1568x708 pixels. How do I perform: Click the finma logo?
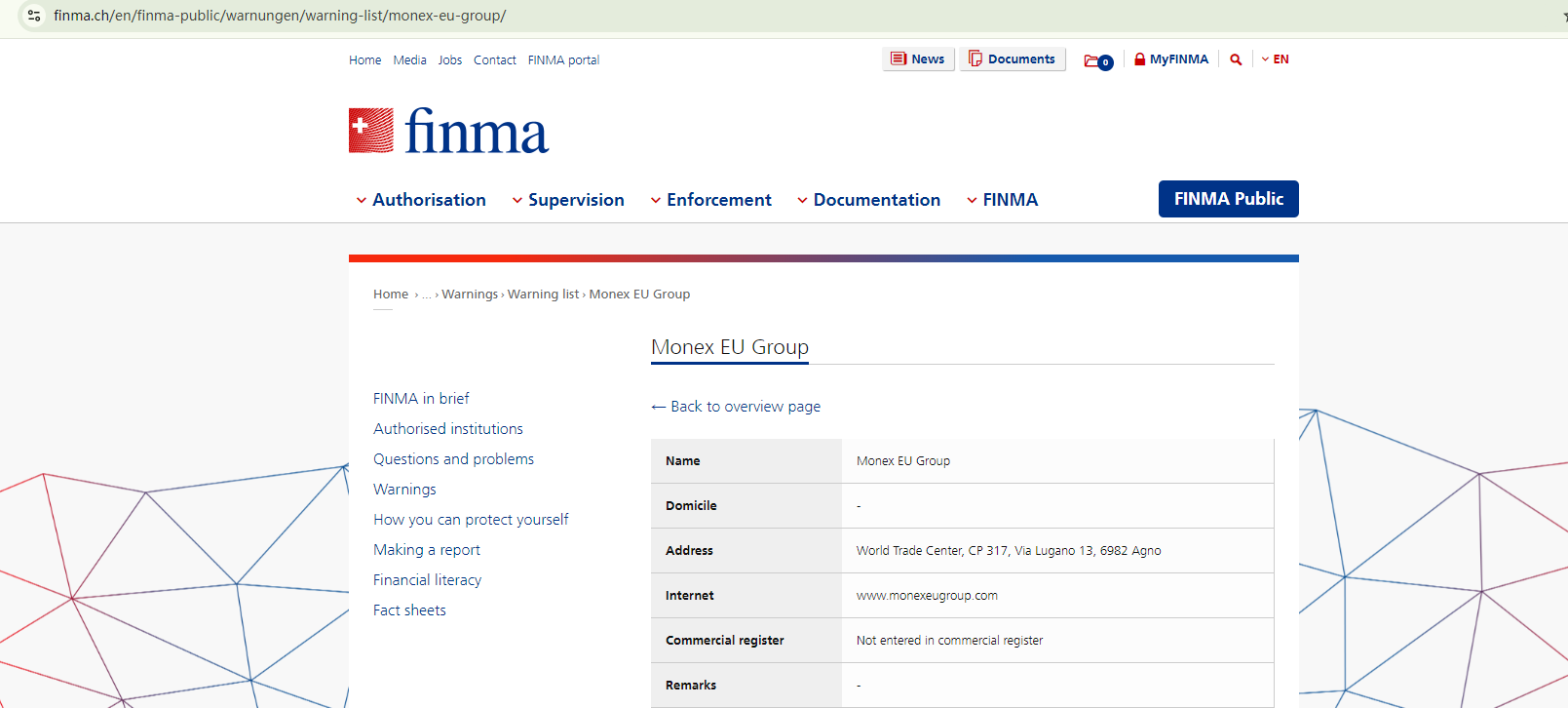click(448, 131)
